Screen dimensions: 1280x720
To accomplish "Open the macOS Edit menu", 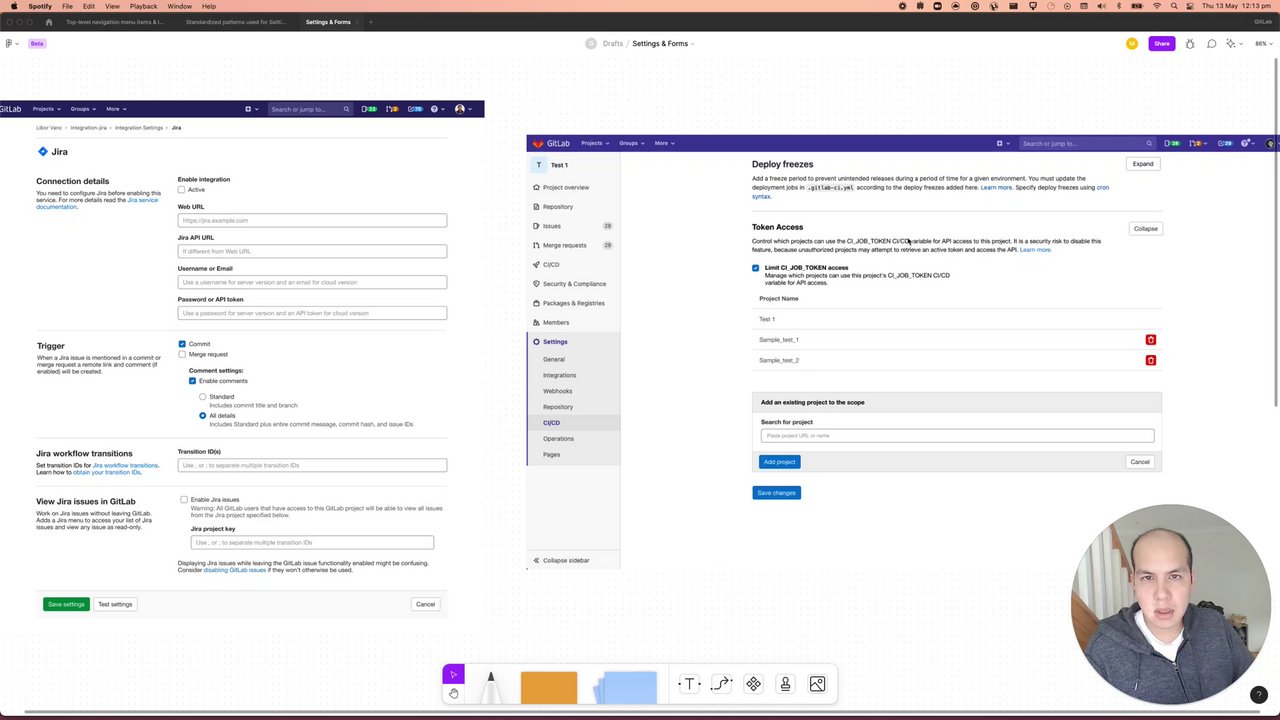I will [x=89, y=6].
